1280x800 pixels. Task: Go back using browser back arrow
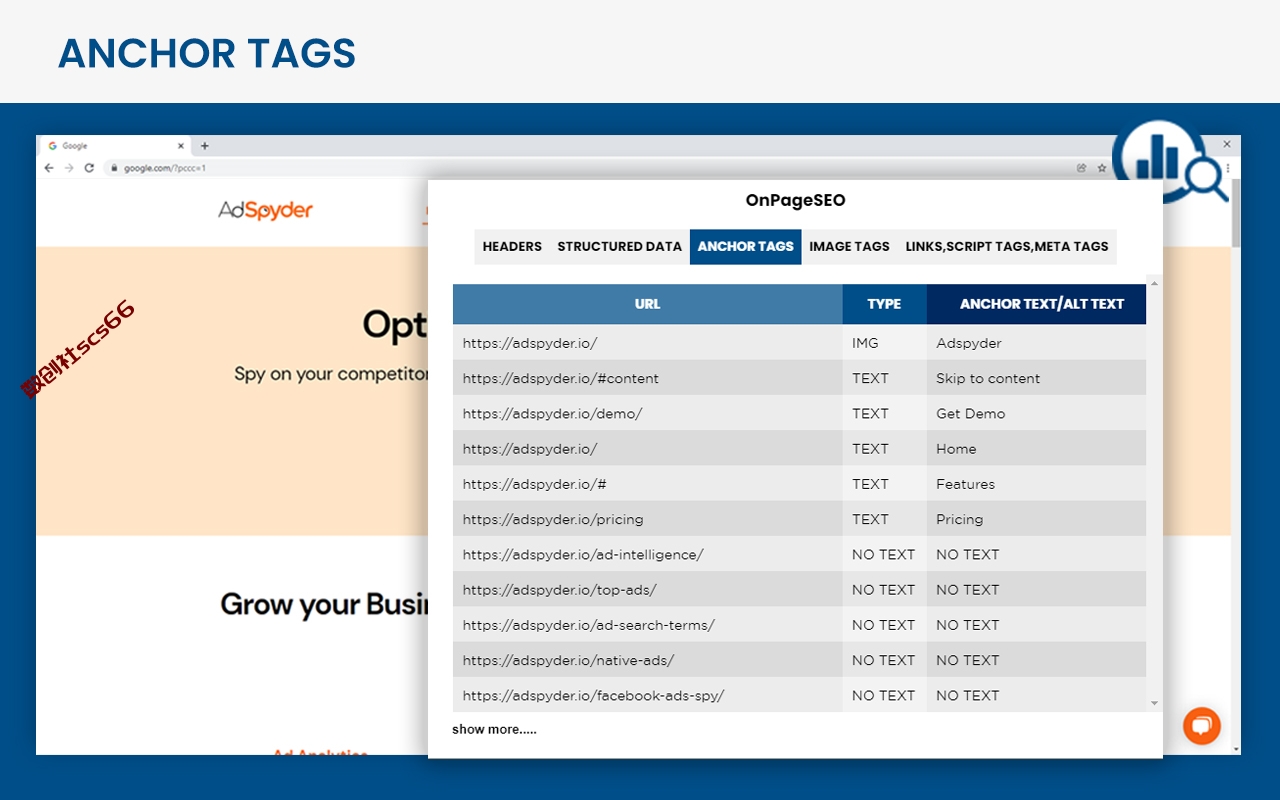(49, 168)
